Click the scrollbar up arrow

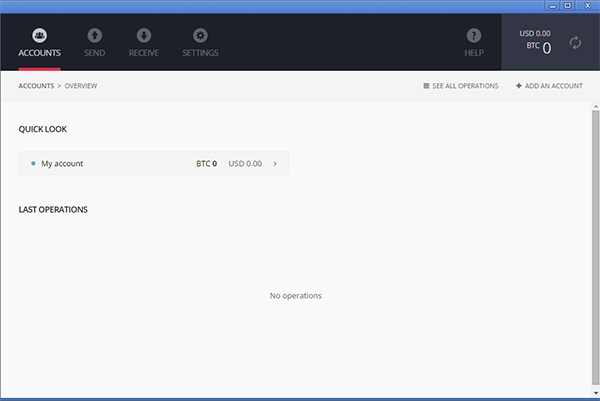(x=596, y=106)
